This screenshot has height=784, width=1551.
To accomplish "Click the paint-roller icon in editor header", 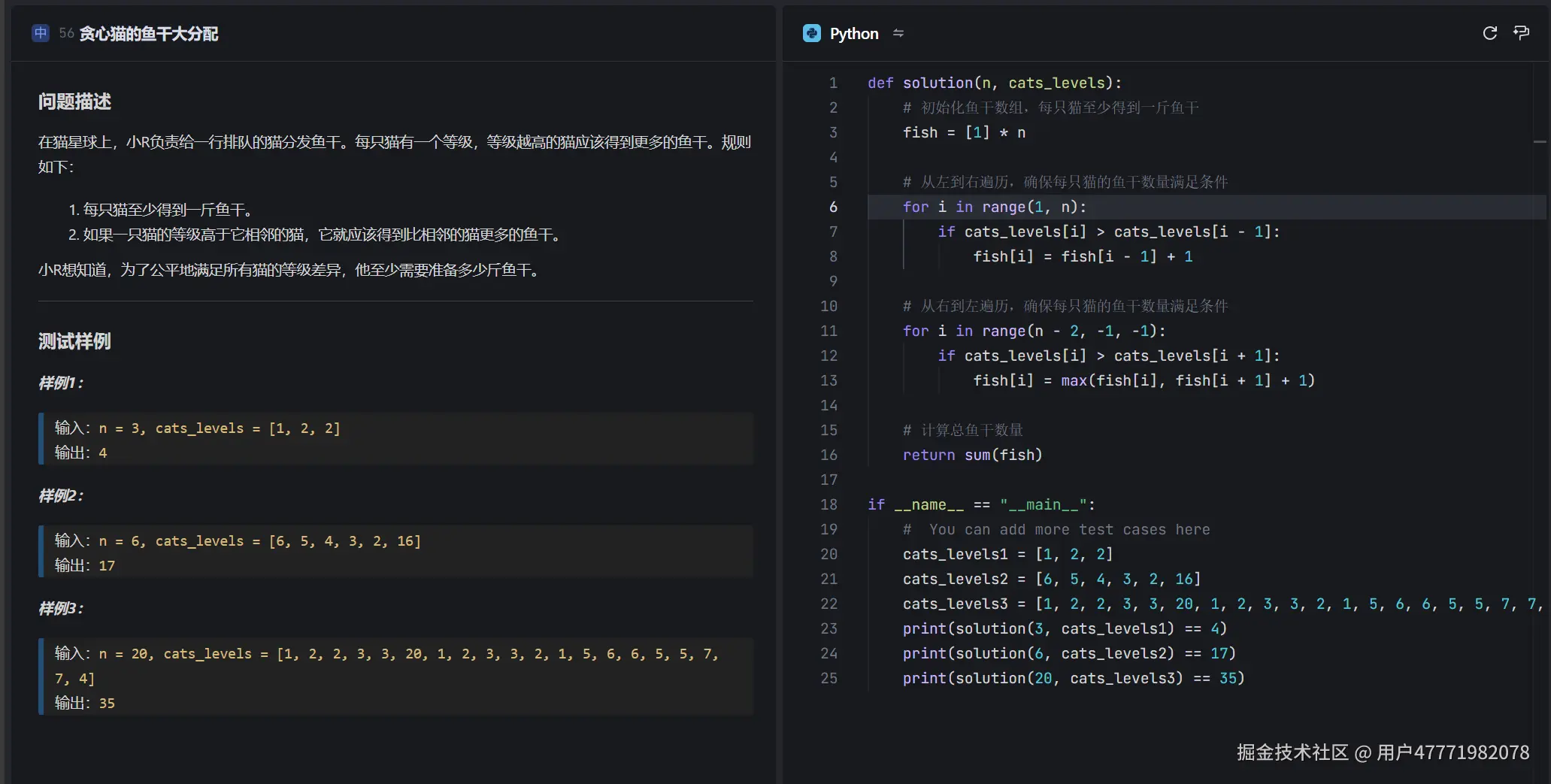I will click(1521, 33).
